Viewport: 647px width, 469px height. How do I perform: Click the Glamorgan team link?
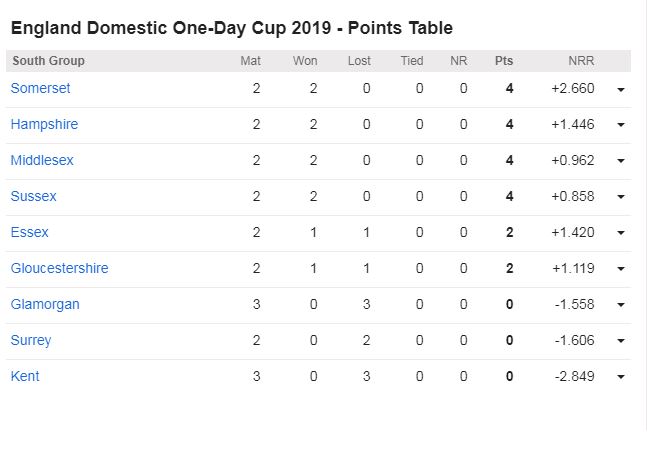point(45,304)
